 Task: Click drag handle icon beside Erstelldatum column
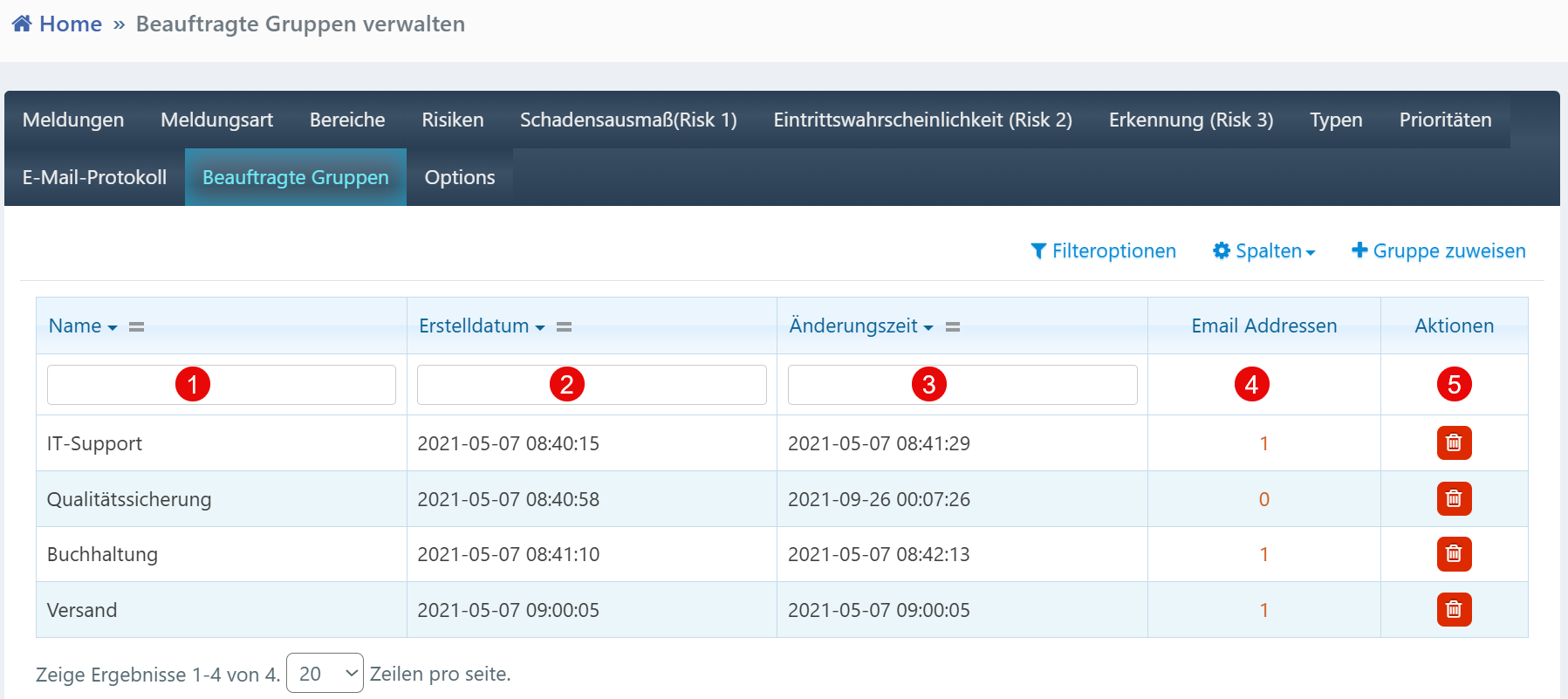(564, 327)
